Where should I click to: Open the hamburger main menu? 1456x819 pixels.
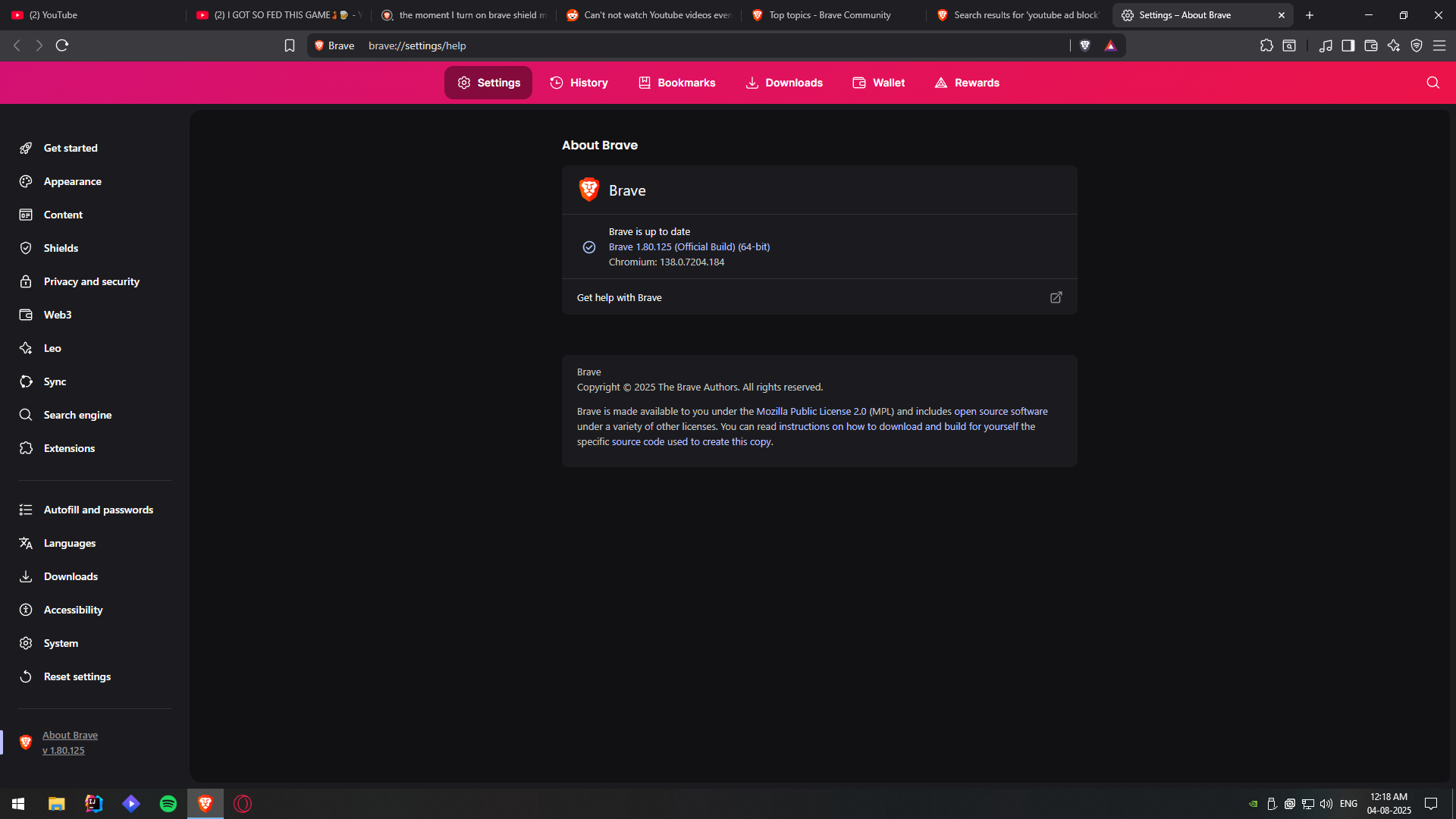(x=1439, y=45)
